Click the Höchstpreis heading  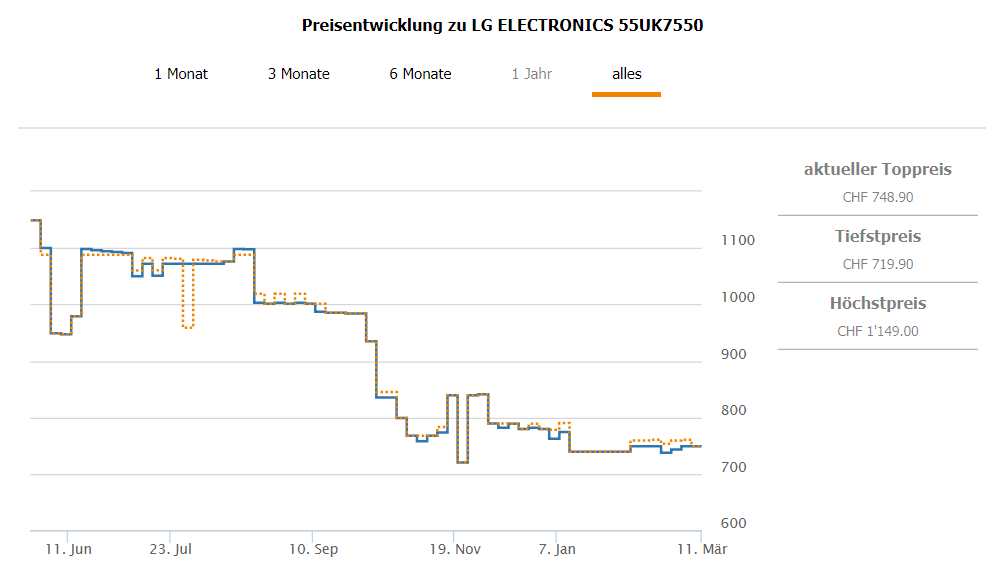tap(877, 303)
